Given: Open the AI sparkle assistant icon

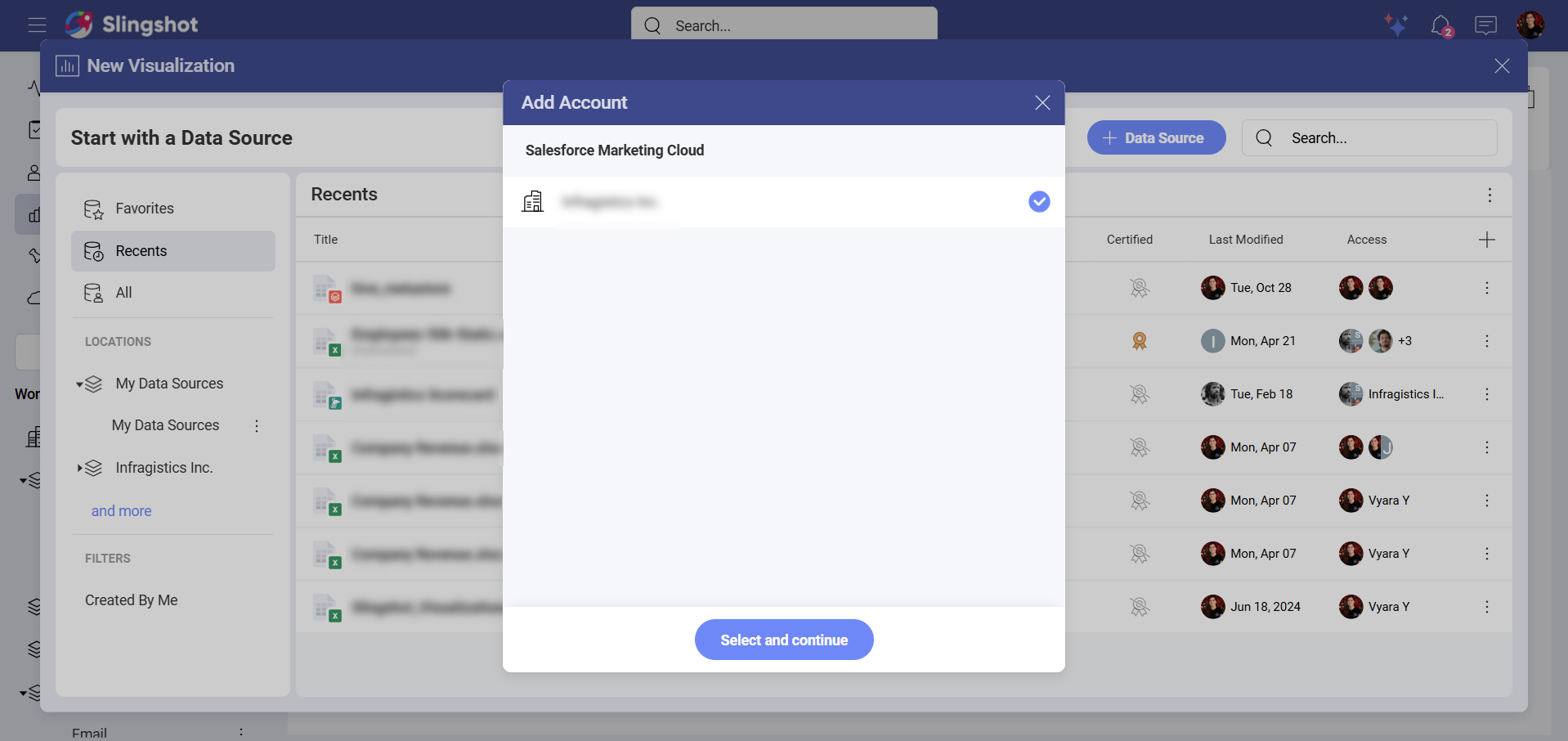Looking at the screenshot, I should [1396, 25].
